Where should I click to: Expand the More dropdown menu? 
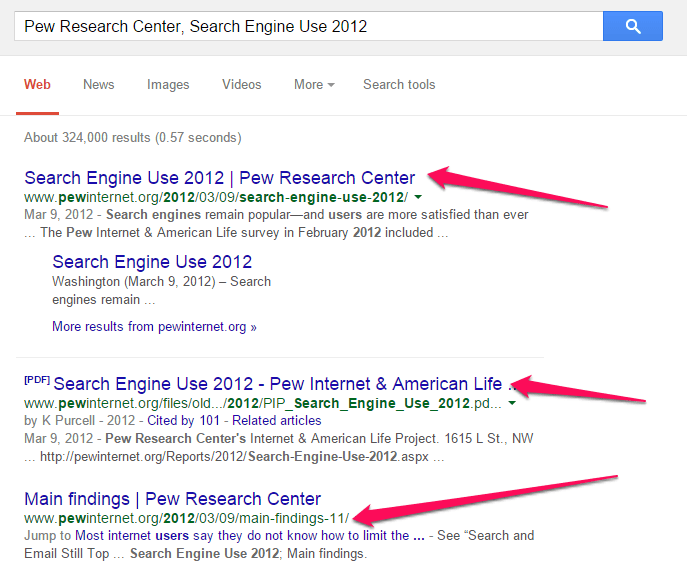pyautogui.click(x=314, y=85)
